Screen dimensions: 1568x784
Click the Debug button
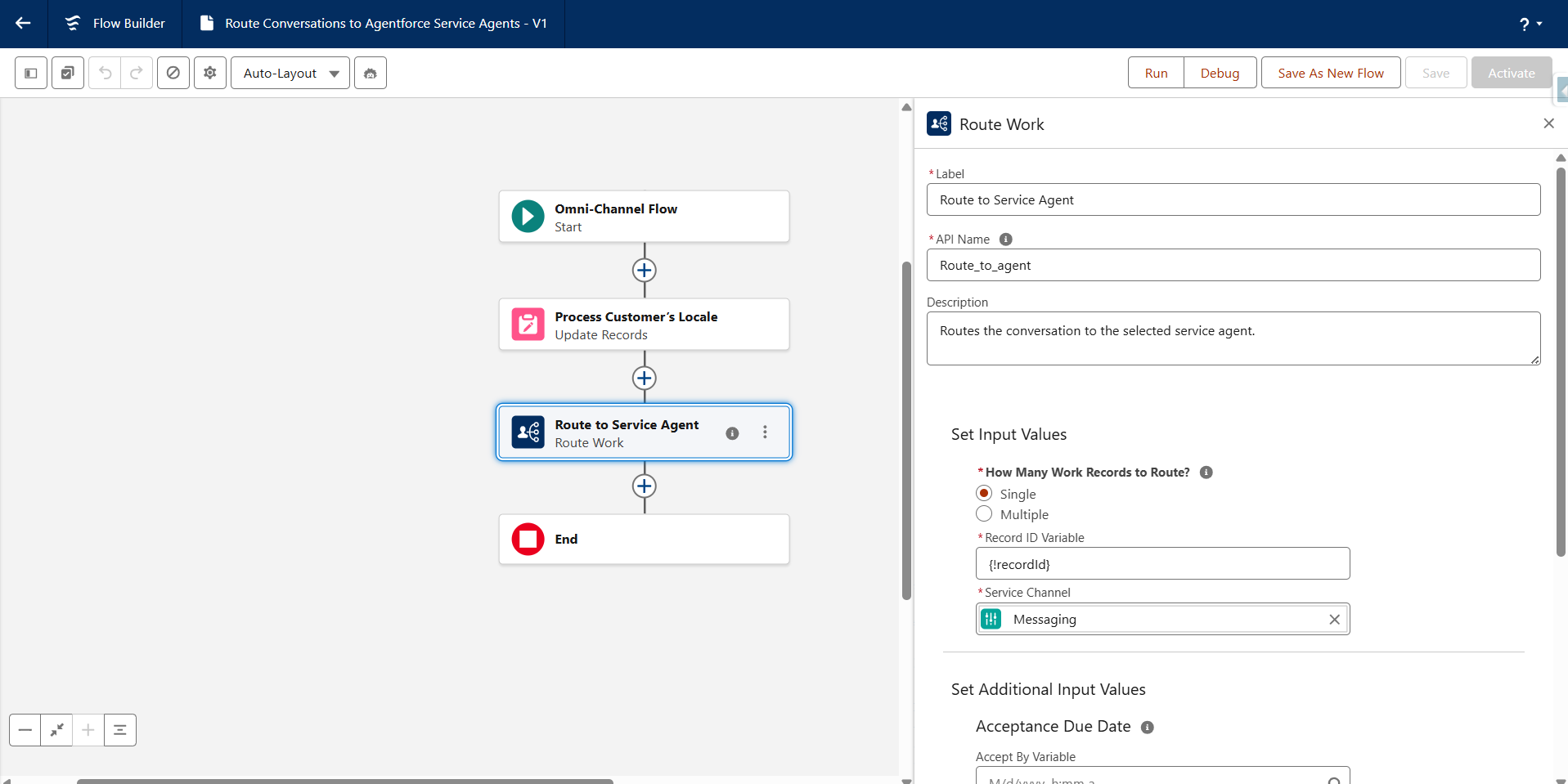click(x=1220, y=73)
